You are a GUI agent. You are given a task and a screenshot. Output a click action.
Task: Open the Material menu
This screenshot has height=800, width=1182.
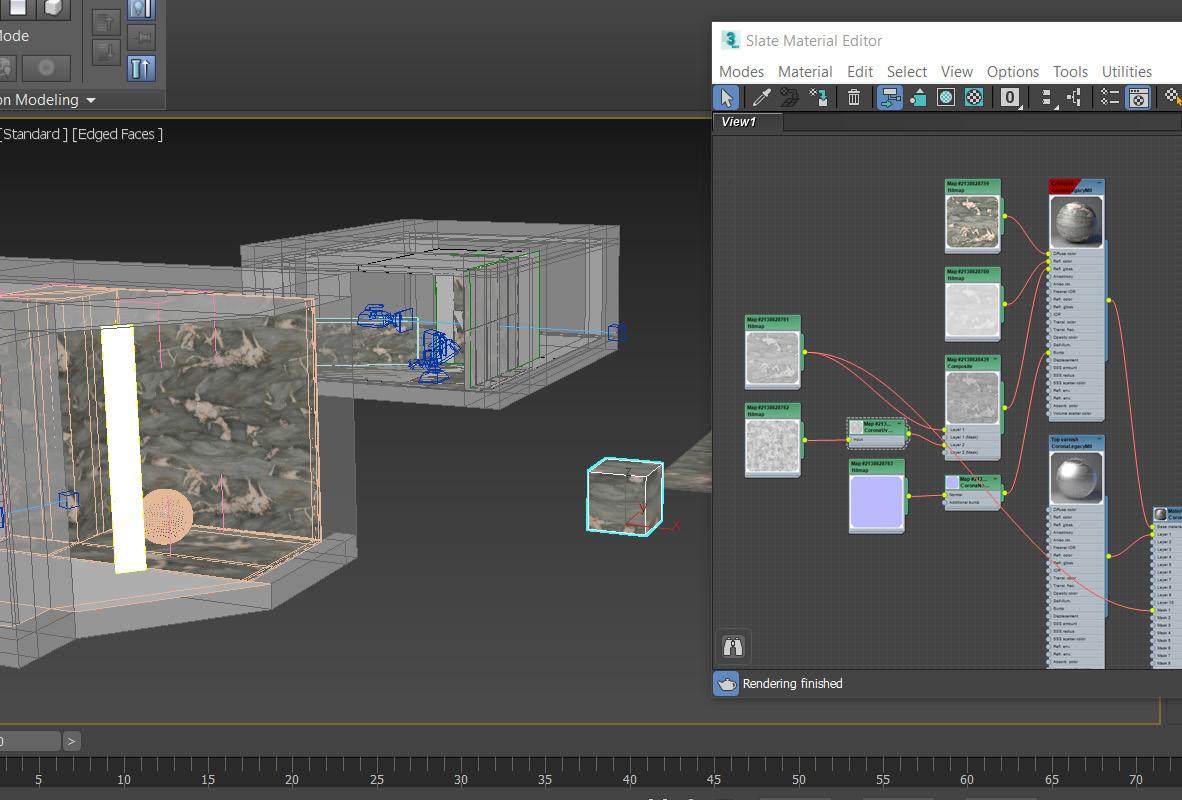(804, 72)
